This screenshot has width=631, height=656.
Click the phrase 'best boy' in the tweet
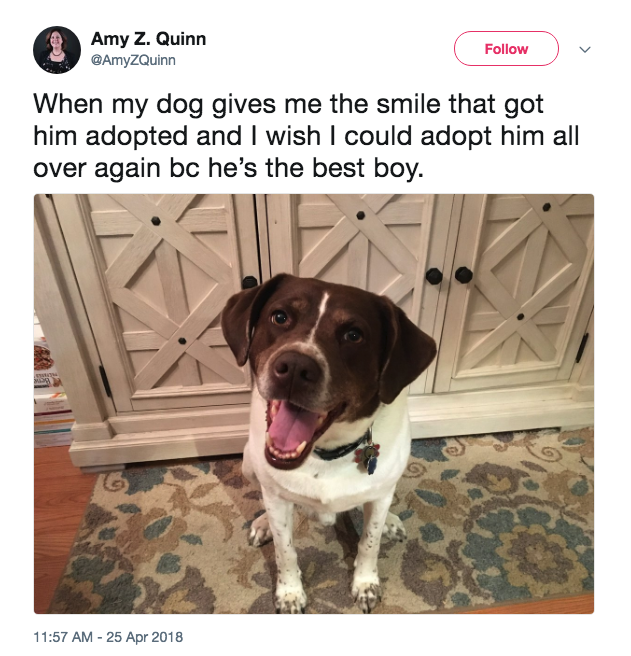pyautogui.click(x=368, y=168)
